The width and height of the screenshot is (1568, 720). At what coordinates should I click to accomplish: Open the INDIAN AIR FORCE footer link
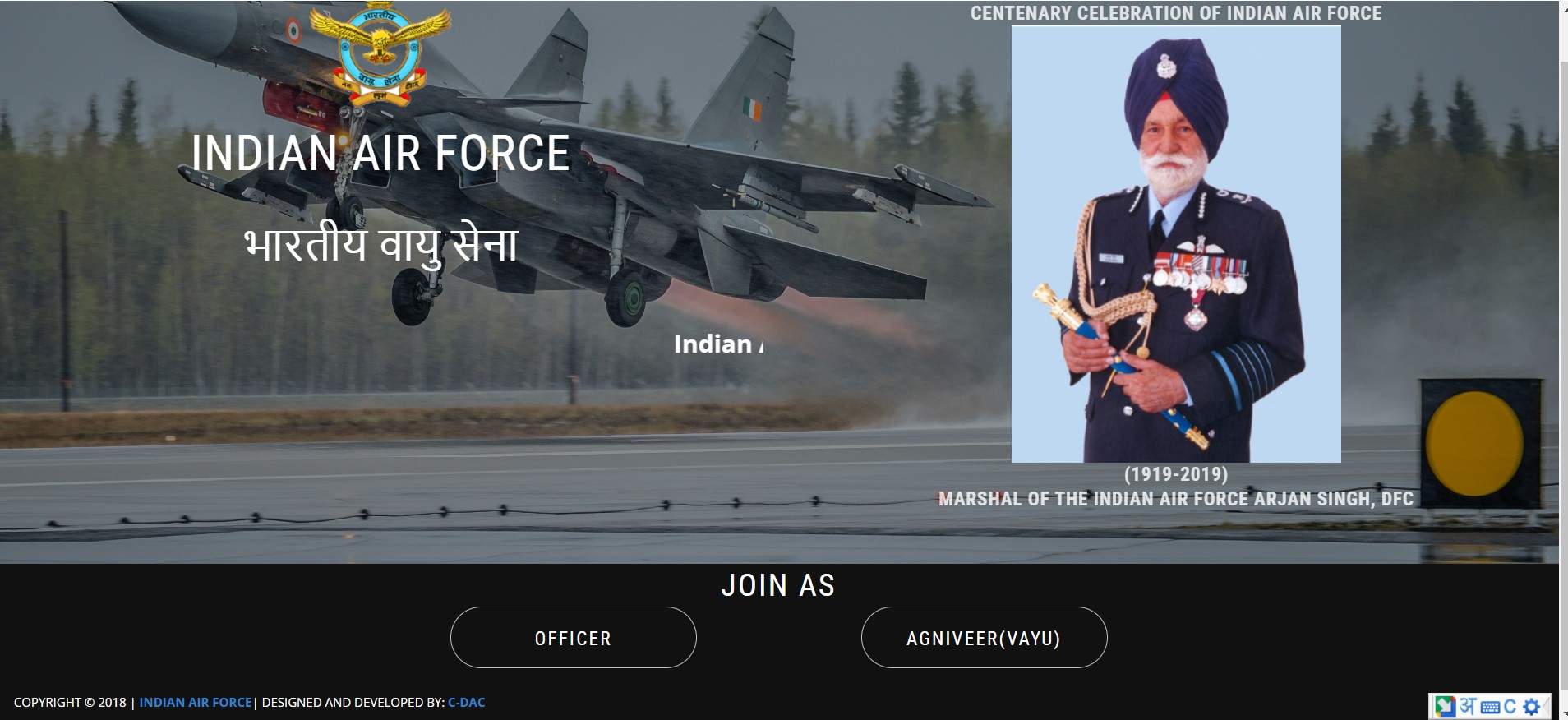click(196, 703)
